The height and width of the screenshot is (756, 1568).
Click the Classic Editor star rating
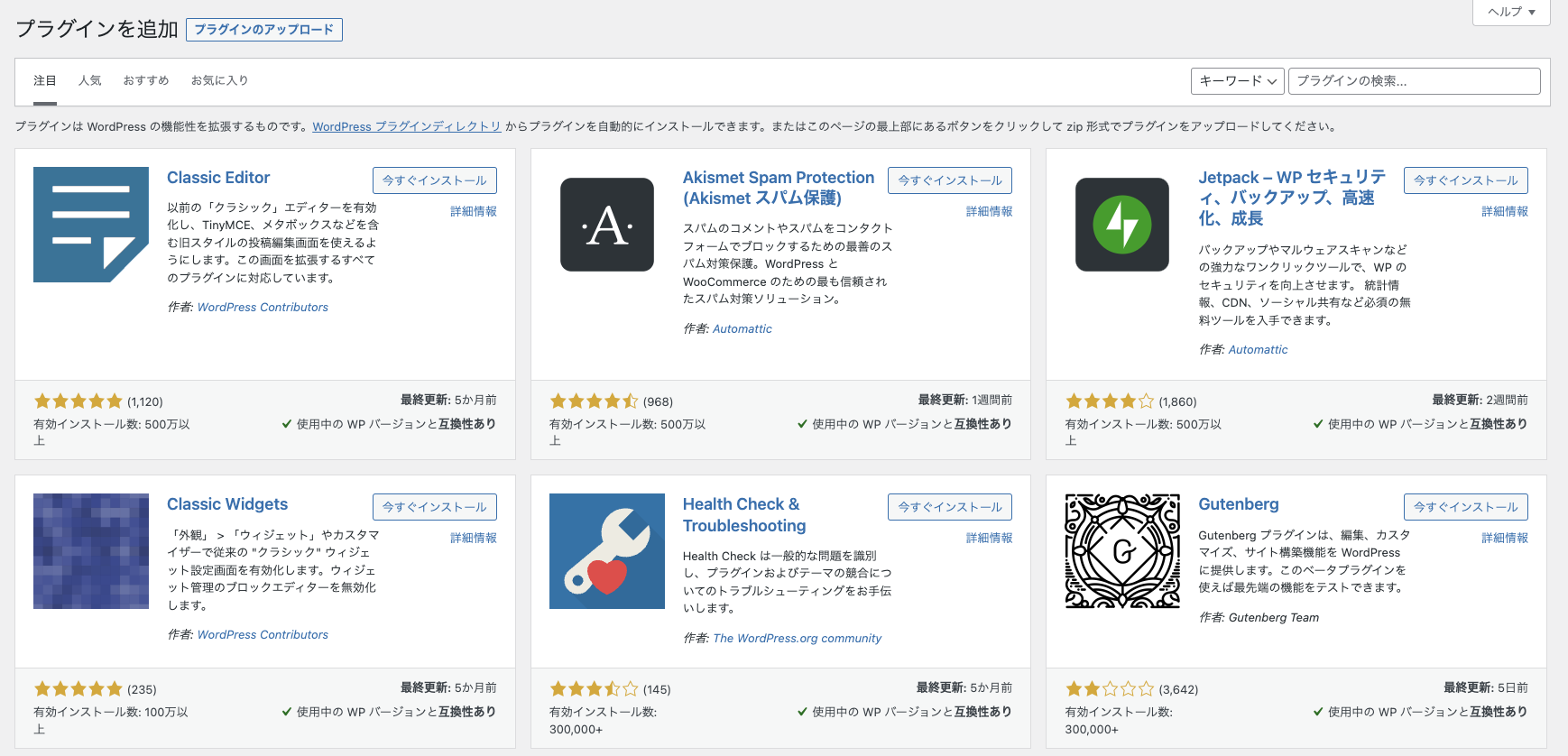[78, 401]
